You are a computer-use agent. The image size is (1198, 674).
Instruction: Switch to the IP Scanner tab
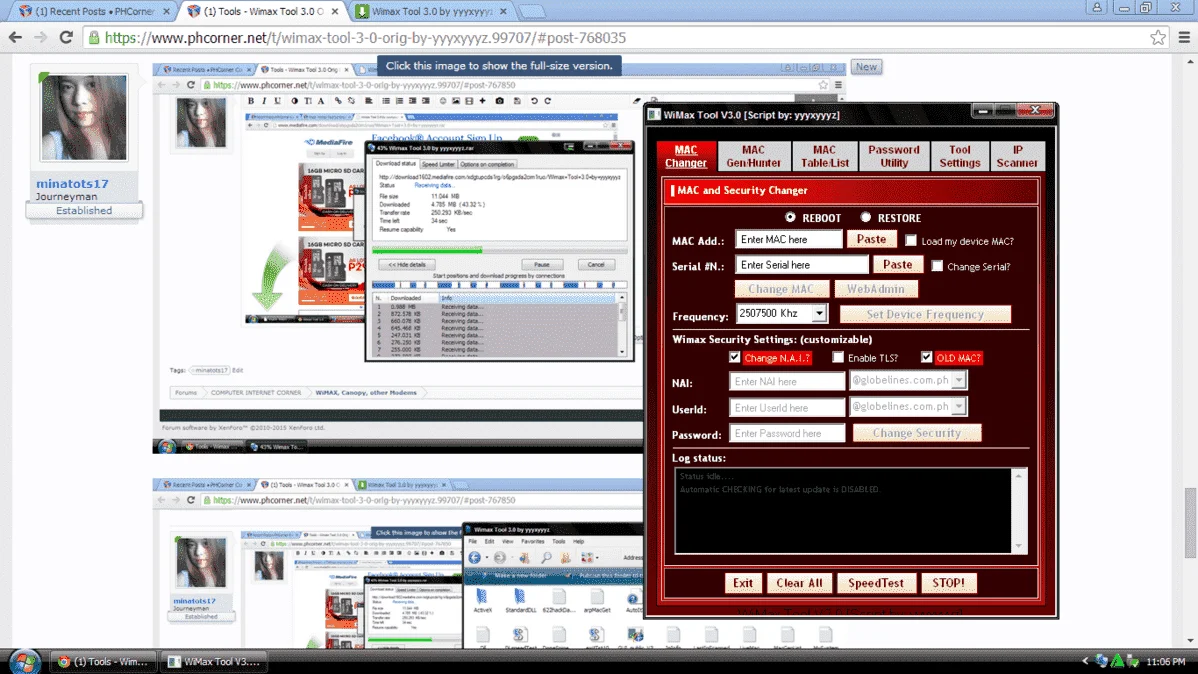(1017, 156)
